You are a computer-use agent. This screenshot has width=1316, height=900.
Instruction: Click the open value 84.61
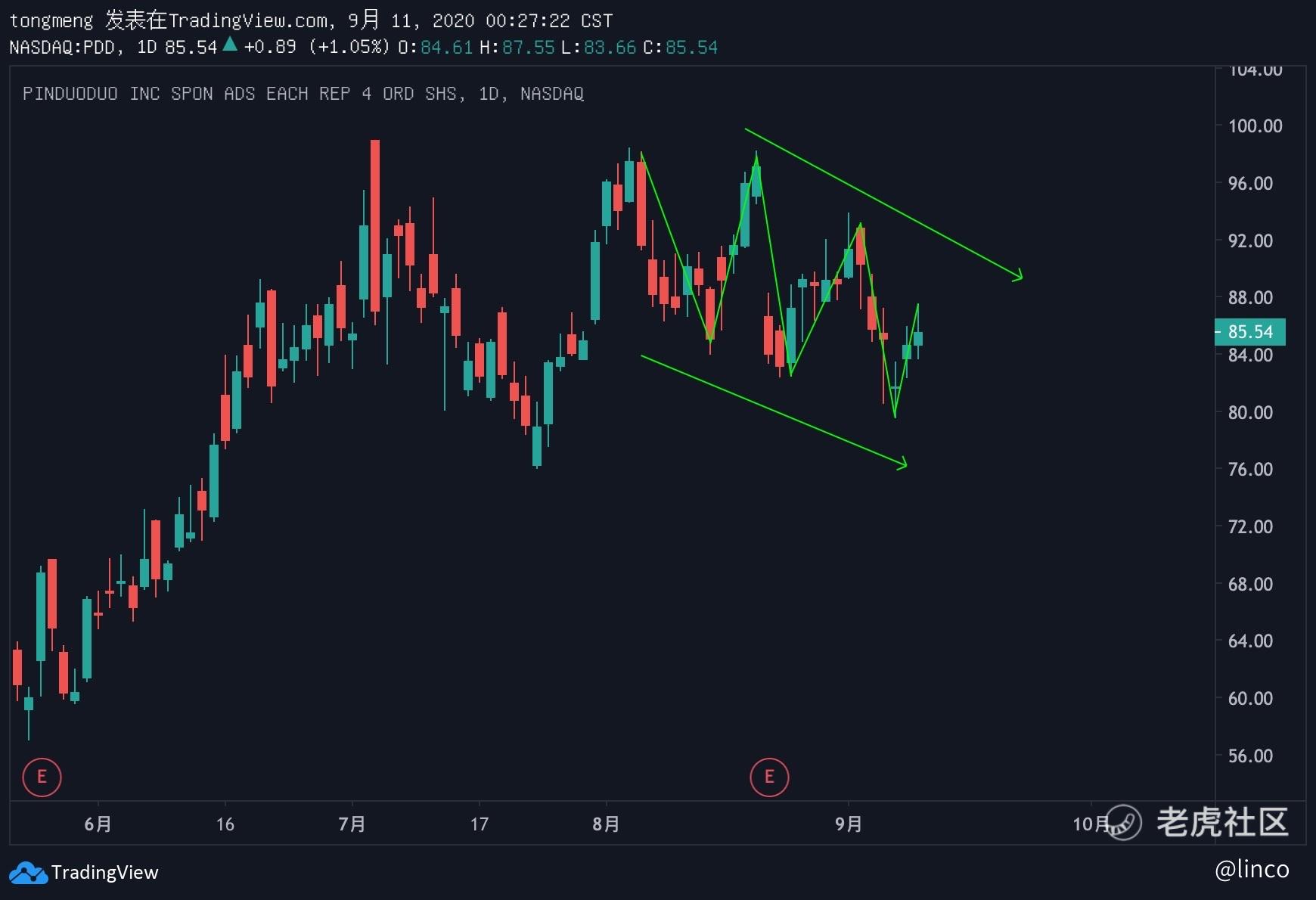pyautogui.click(x=446, y=47)
